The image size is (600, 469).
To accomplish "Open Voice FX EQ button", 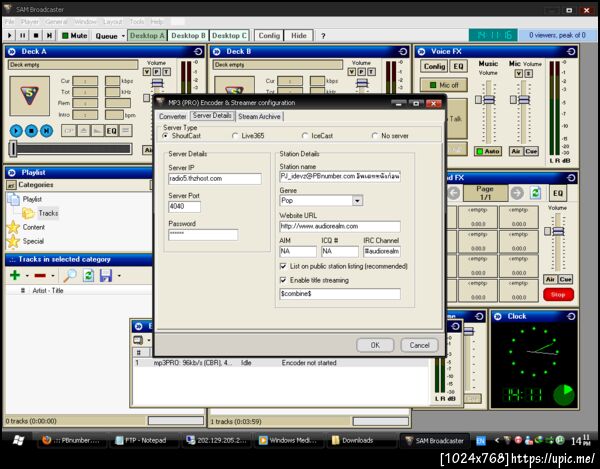I will point(458,67).
